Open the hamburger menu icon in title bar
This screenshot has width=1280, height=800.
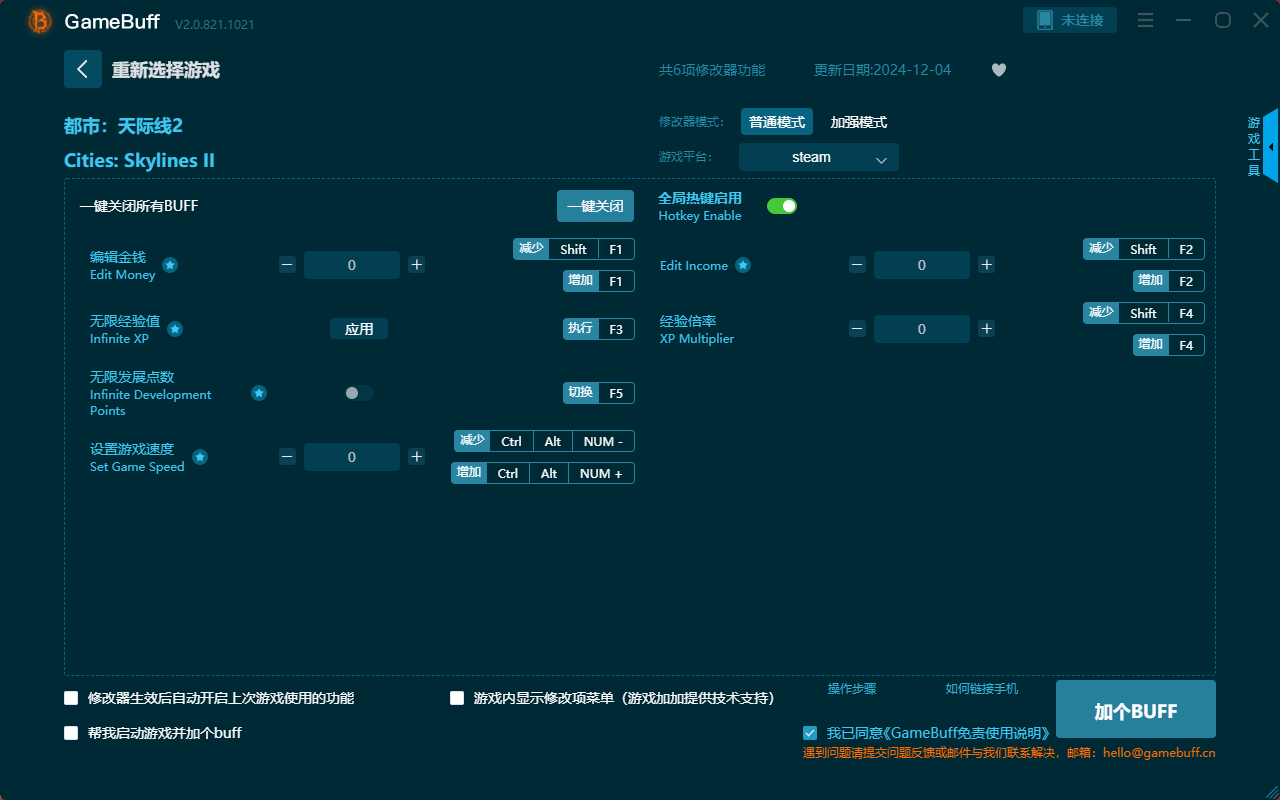pyautogui.click(x=1146, y=20)
